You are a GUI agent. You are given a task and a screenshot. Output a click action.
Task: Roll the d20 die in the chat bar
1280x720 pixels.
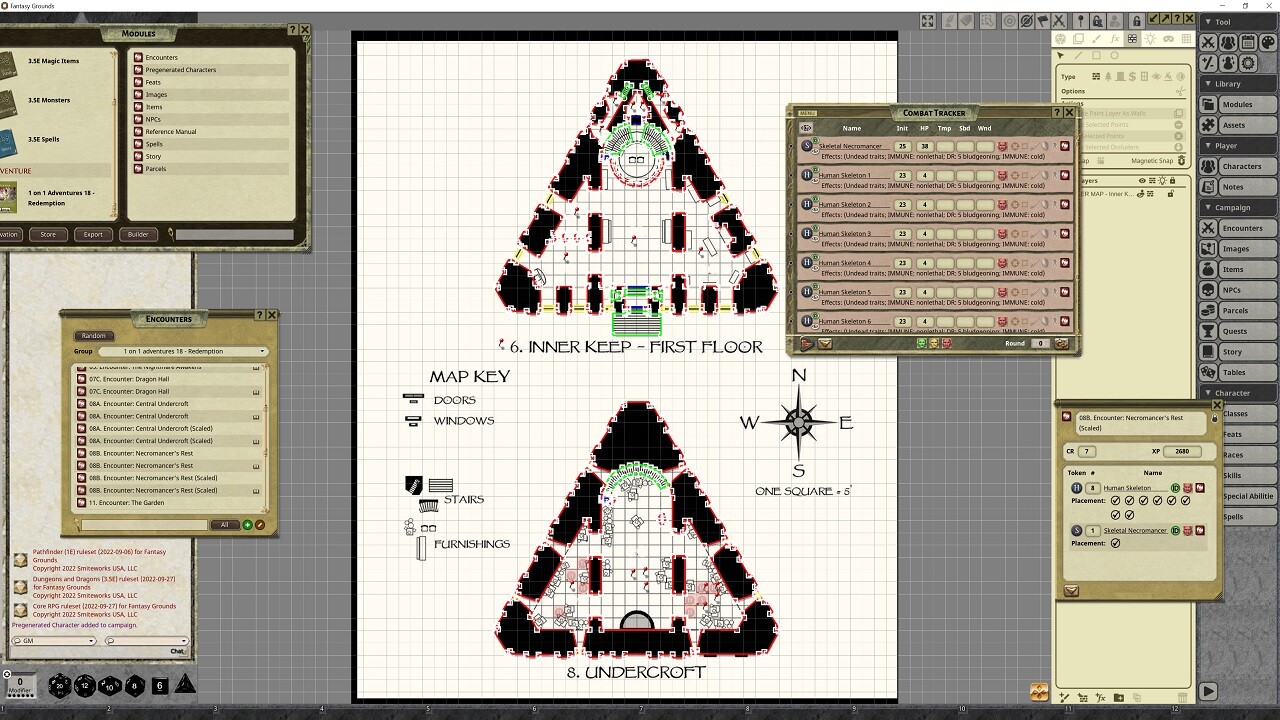59,686
